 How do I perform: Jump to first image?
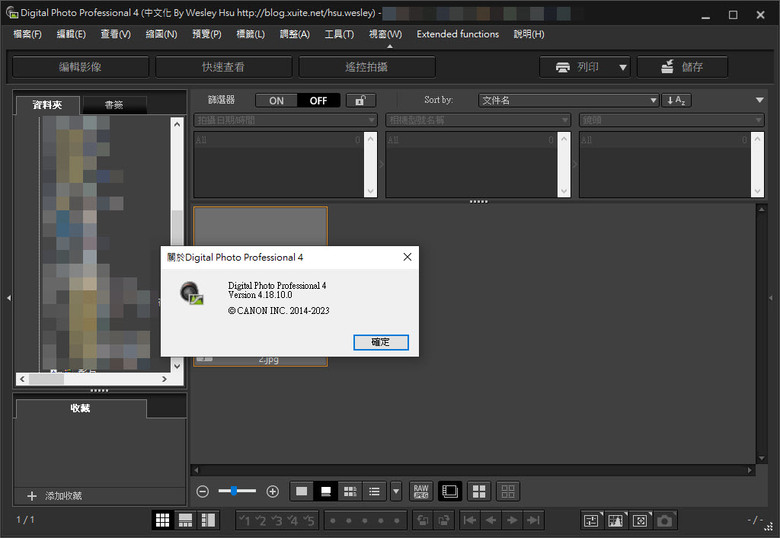(470, 521)
